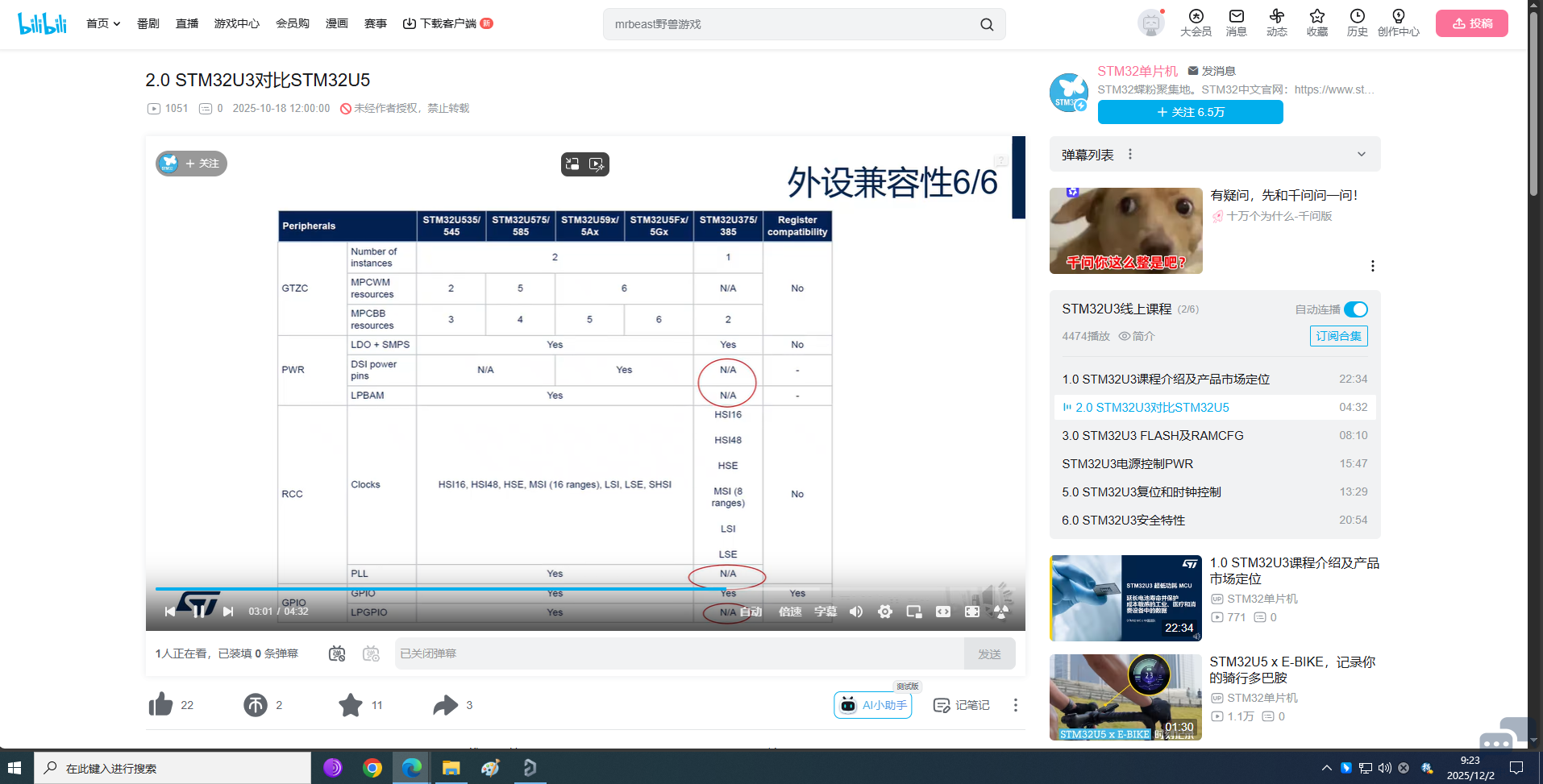This screenshot has height=784, width=1543.
Task: Toggle the danmaku display icon
Action: click(x=337, y=653)
